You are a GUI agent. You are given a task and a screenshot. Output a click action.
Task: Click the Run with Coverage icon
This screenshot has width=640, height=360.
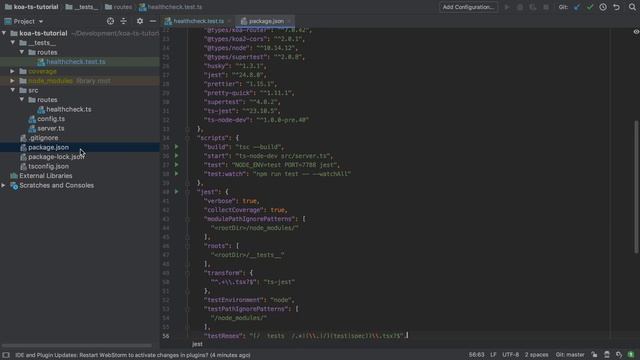tap(533, 7)
